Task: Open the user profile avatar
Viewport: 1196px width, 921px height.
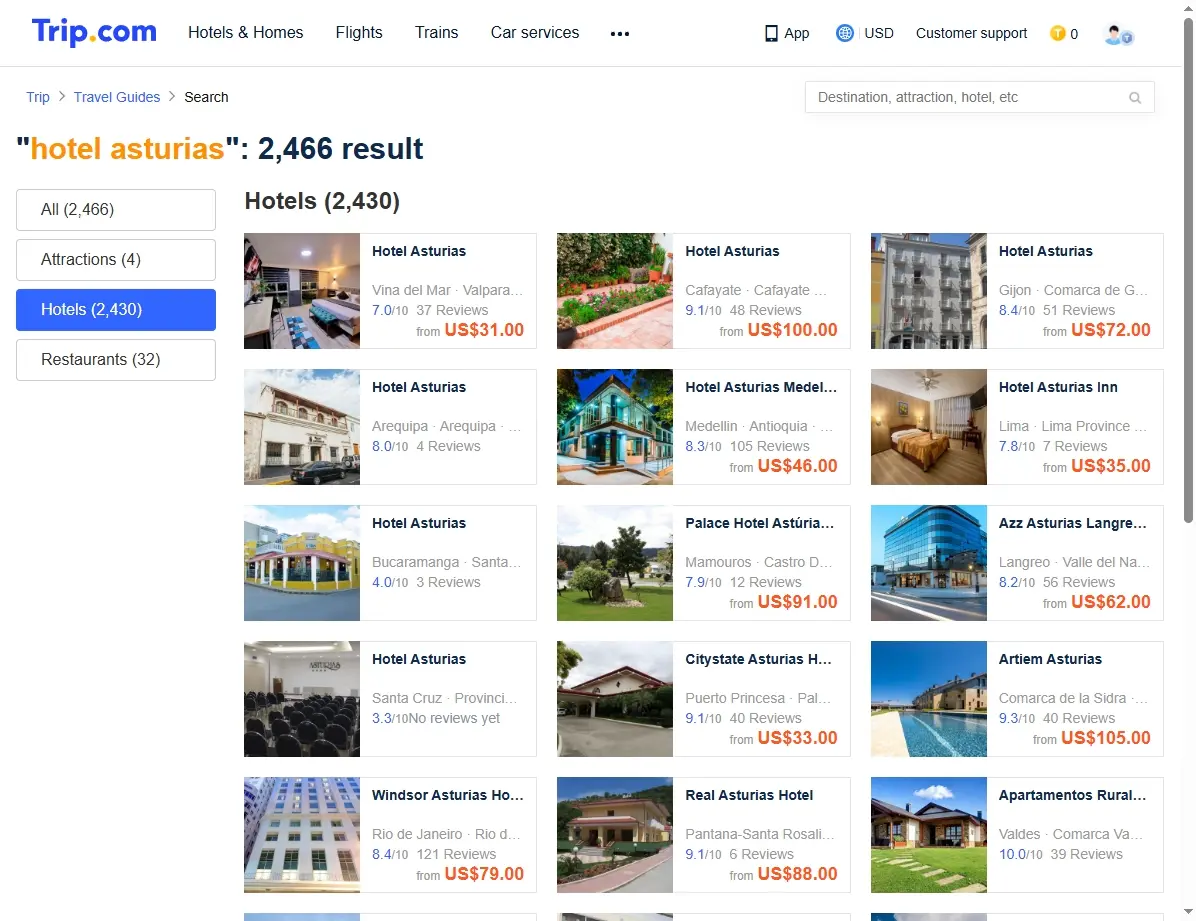Action: (x=1118, y=34)
